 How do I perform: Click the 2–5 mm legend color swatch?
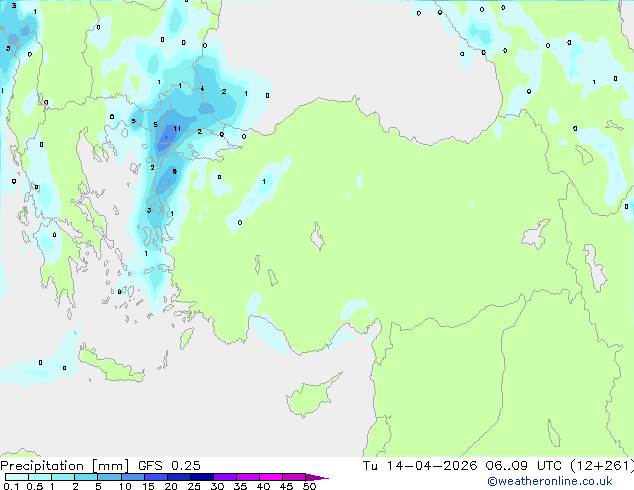(86, 477)
